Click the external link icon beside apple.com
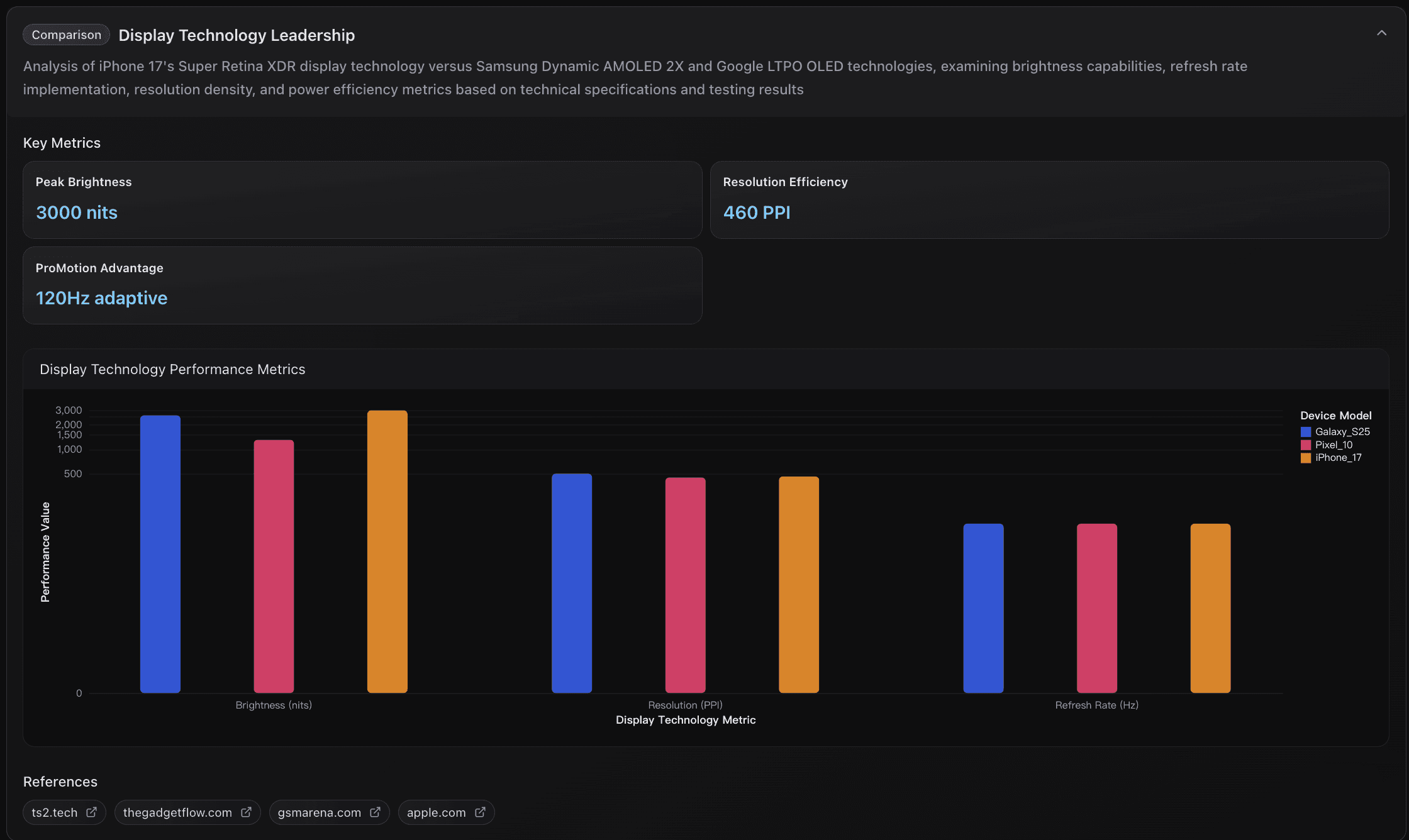Screen dimensions: 1409x840 480,812
